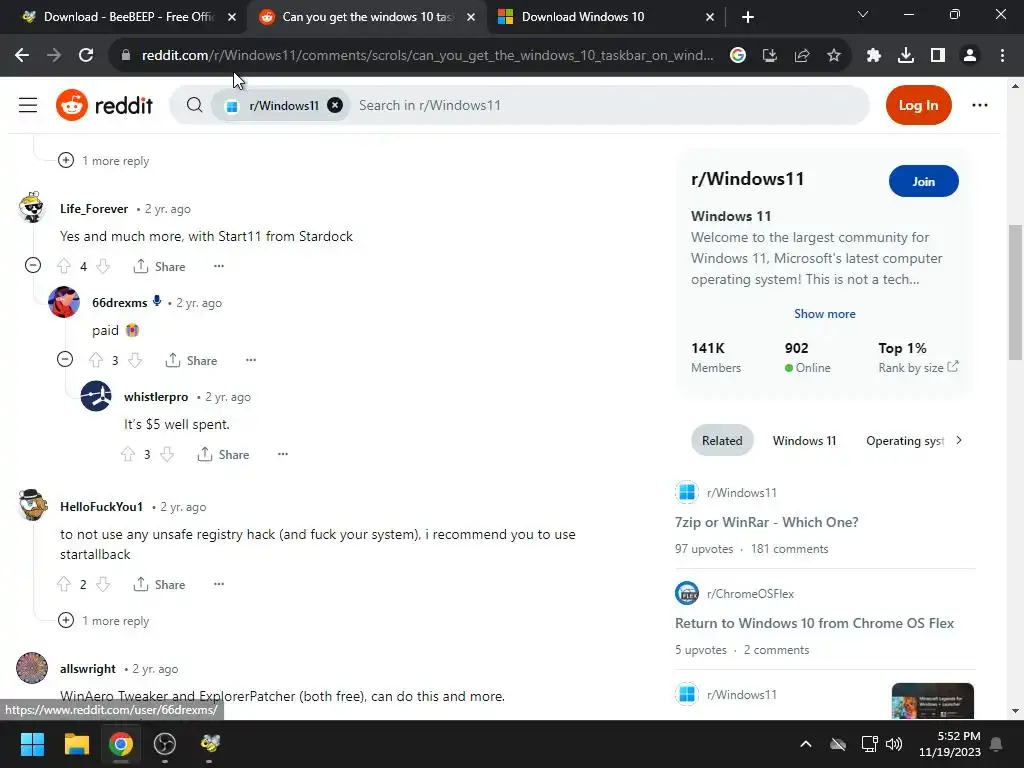Screen dimensions: 1024x768
Task: Click the Google icon in address bar
Action: [737, 56]
